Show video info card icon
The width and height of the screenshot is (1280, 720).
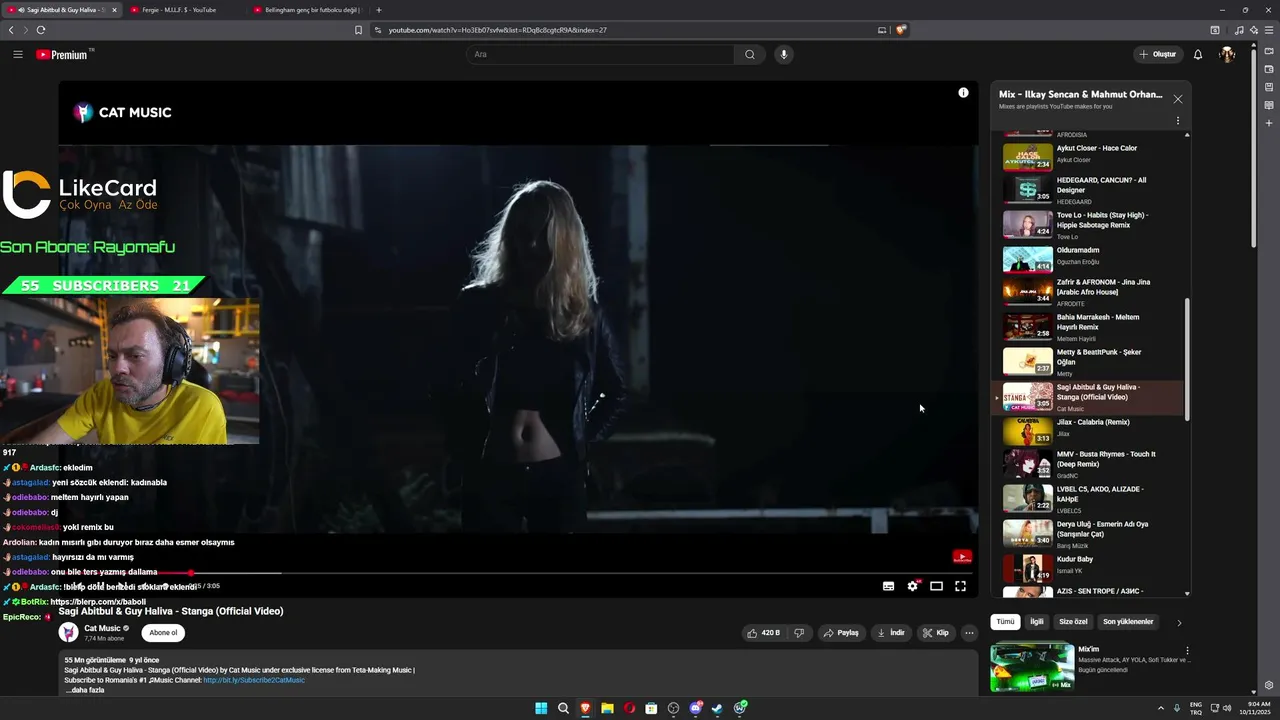pos(963,92)
